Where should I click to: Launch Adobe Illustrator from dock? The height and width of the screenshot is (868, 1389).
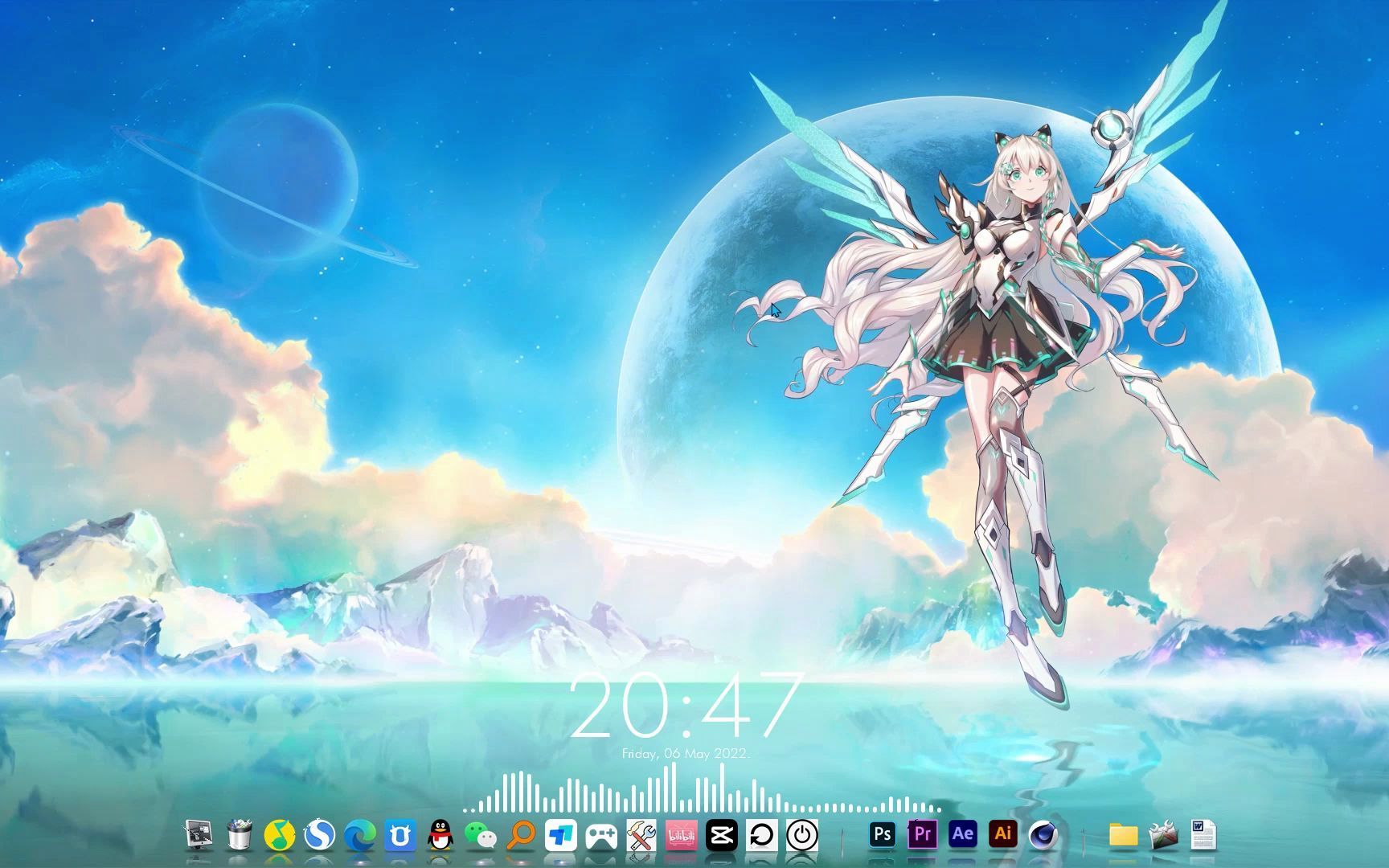[x=1002, y=834]
